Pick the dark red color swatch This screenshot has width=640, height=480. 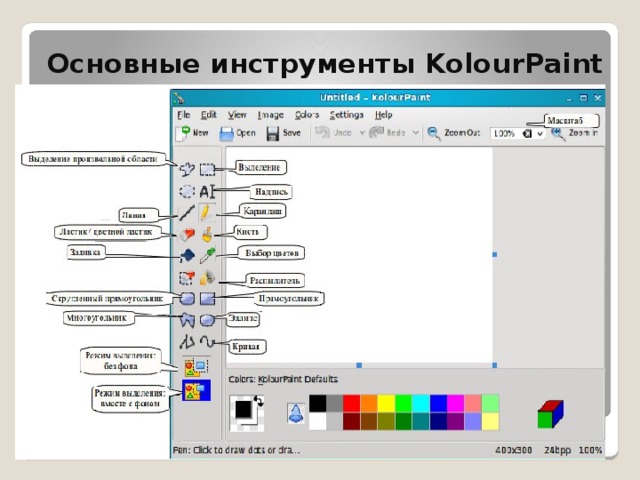[x=351, y=421]
